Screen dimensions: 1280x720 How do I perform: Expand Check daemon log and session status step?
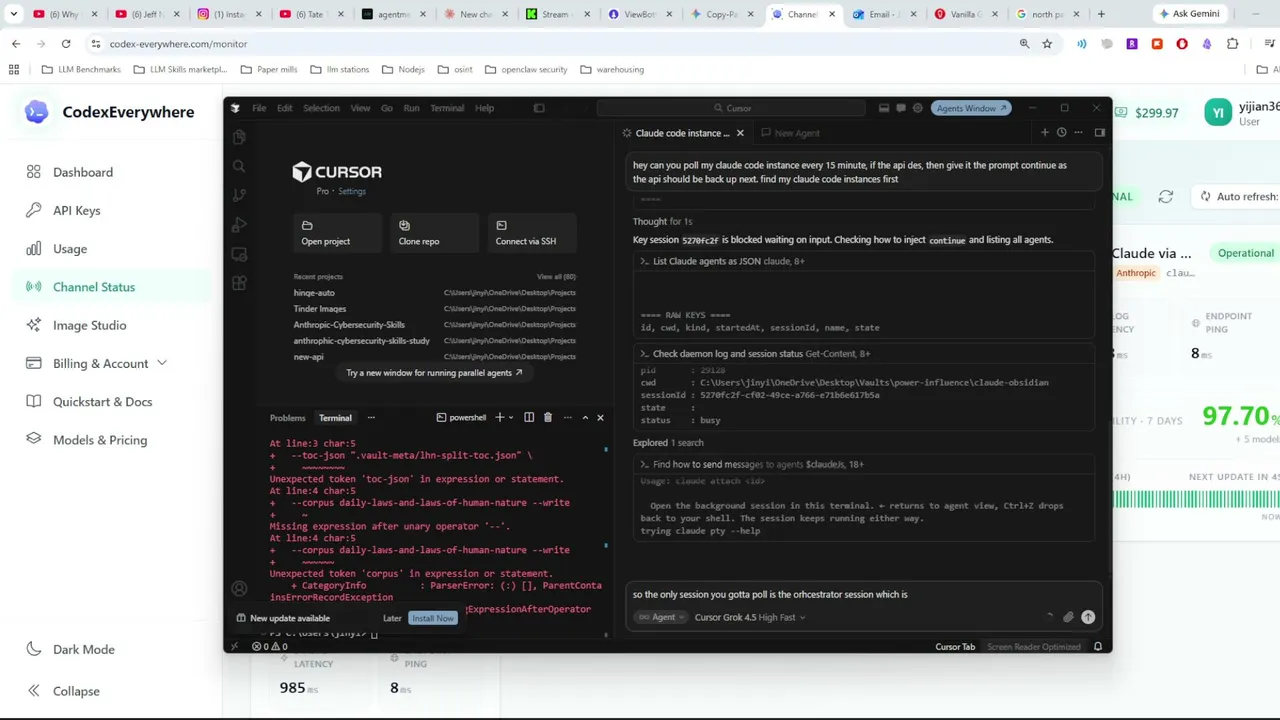(x=755, y=353)
